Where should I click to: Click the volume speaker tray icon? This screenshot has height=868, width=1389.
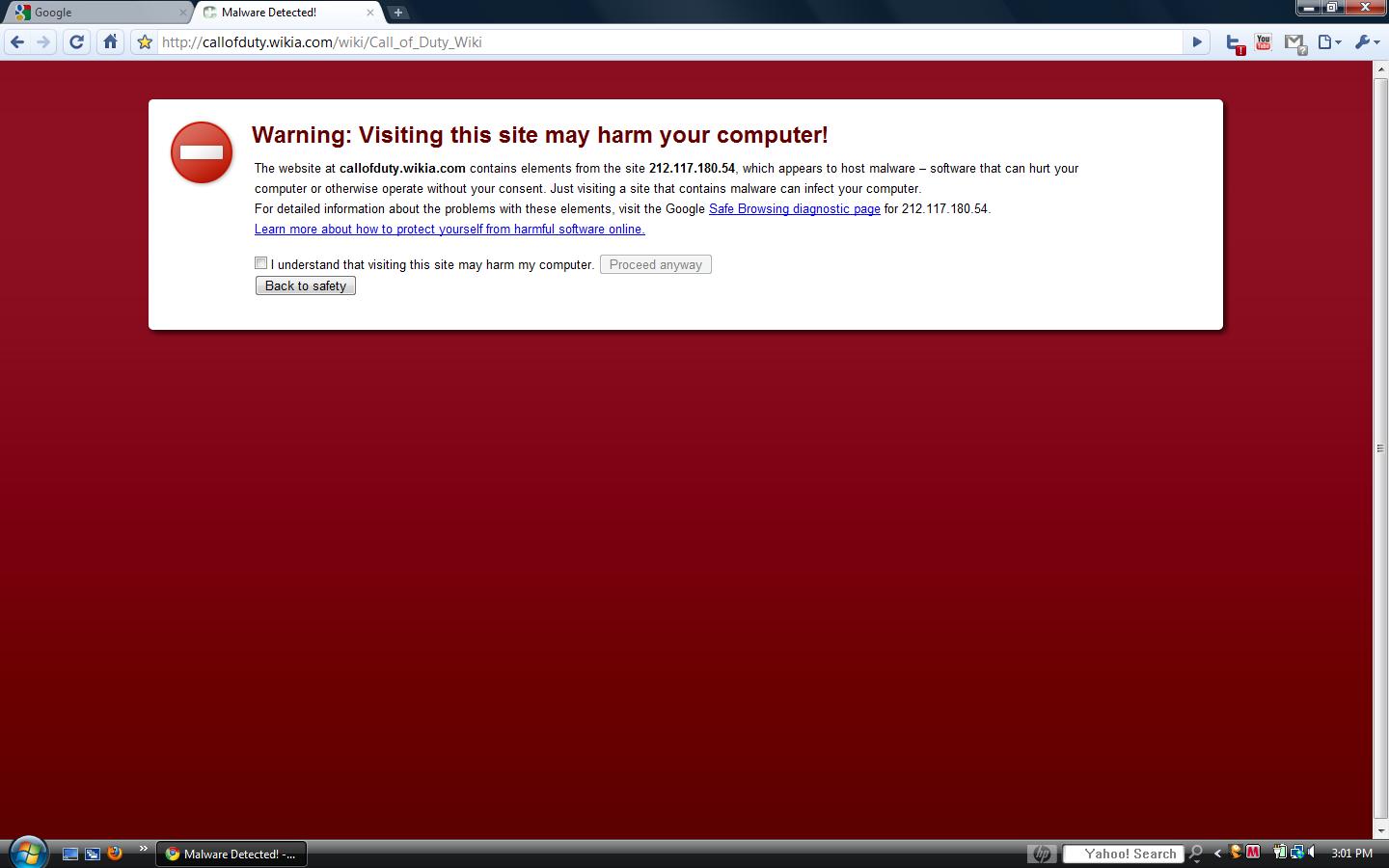coord(1313,853)
